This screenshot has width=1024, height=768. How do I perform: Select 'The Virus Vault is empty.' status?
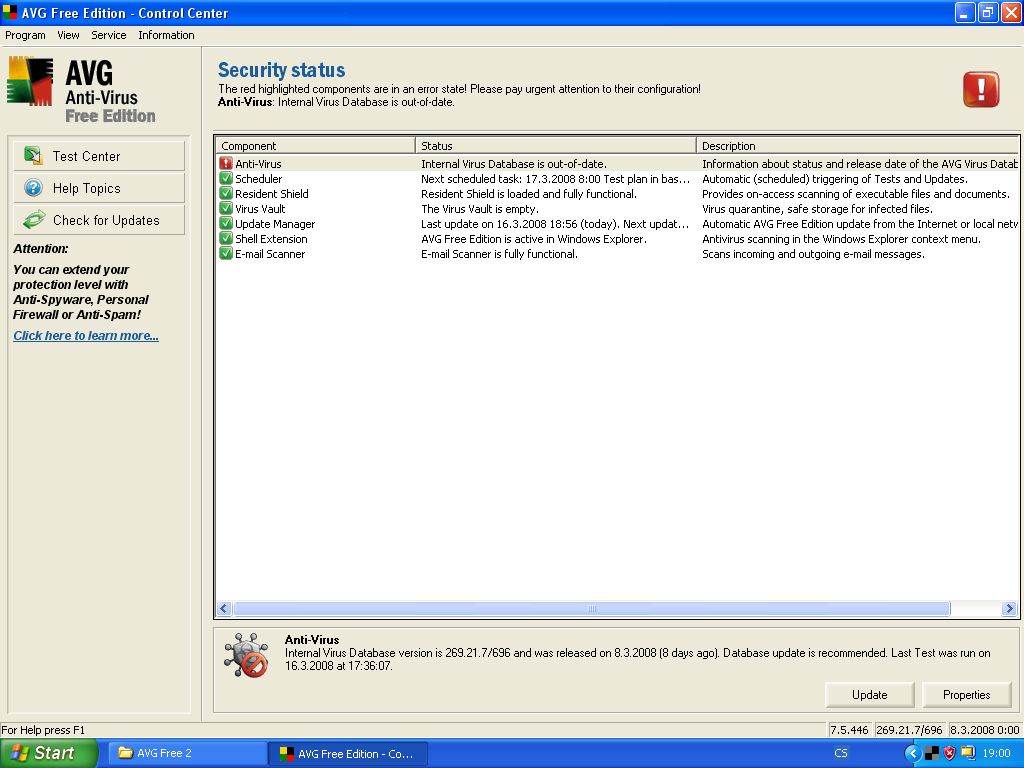pos(480,209)
